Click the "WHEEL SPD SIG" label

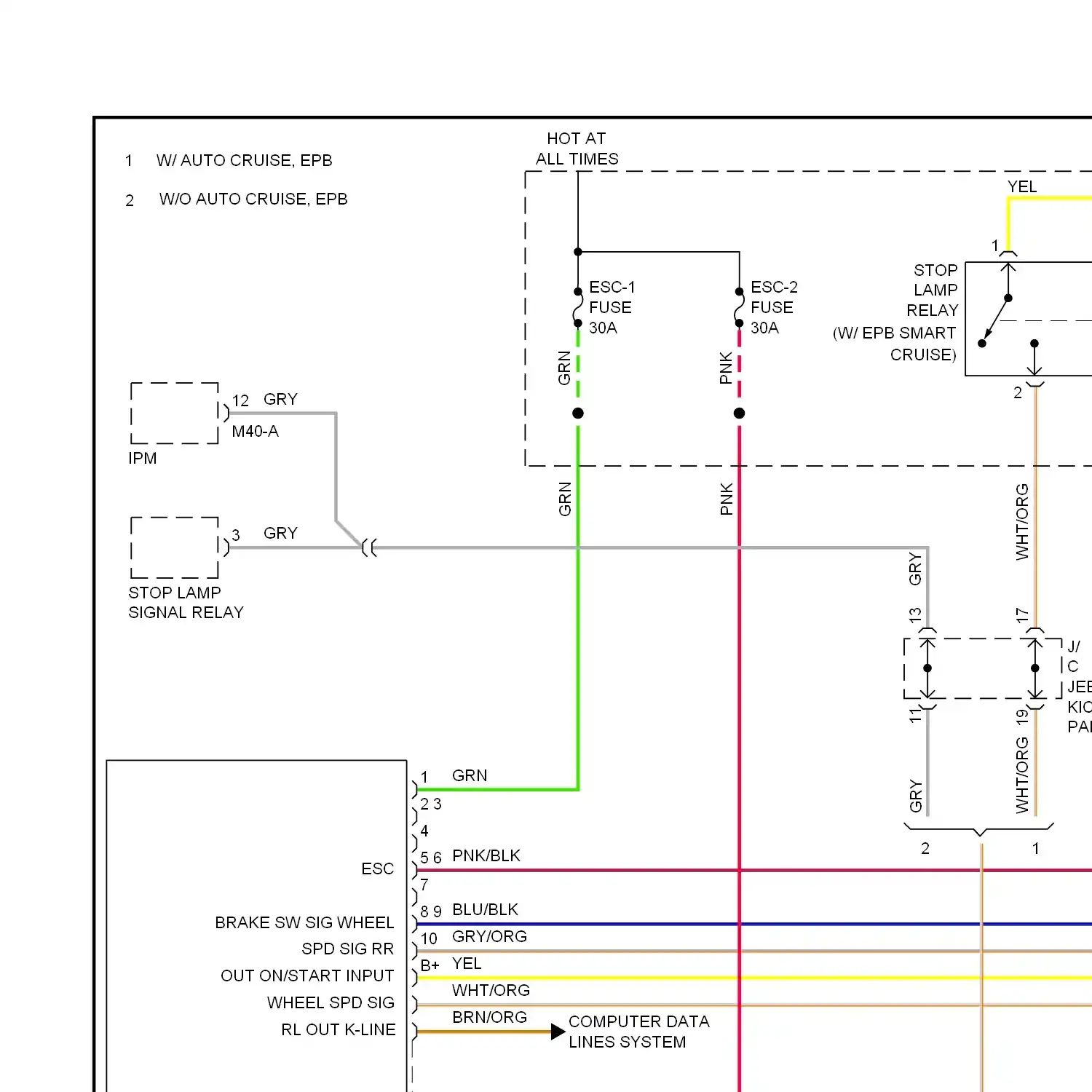331,1002
